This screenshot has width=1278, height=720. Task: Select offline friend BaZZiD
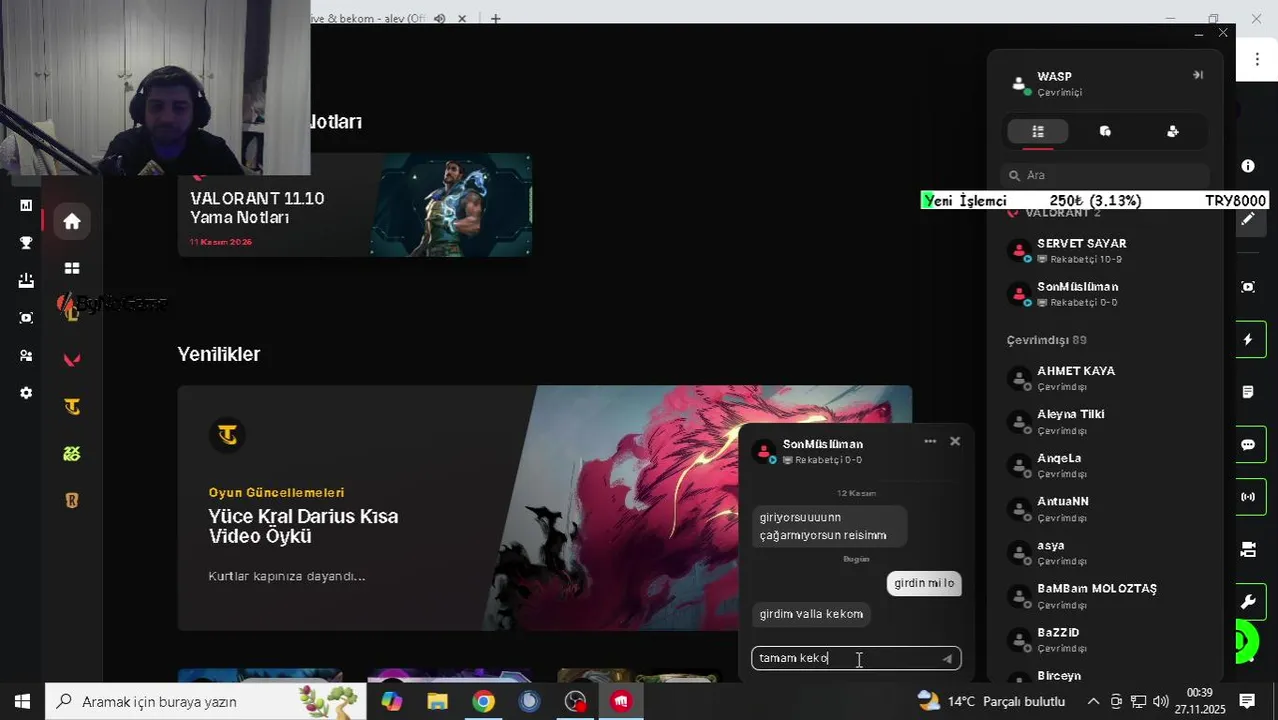(x=1105, y=640)
